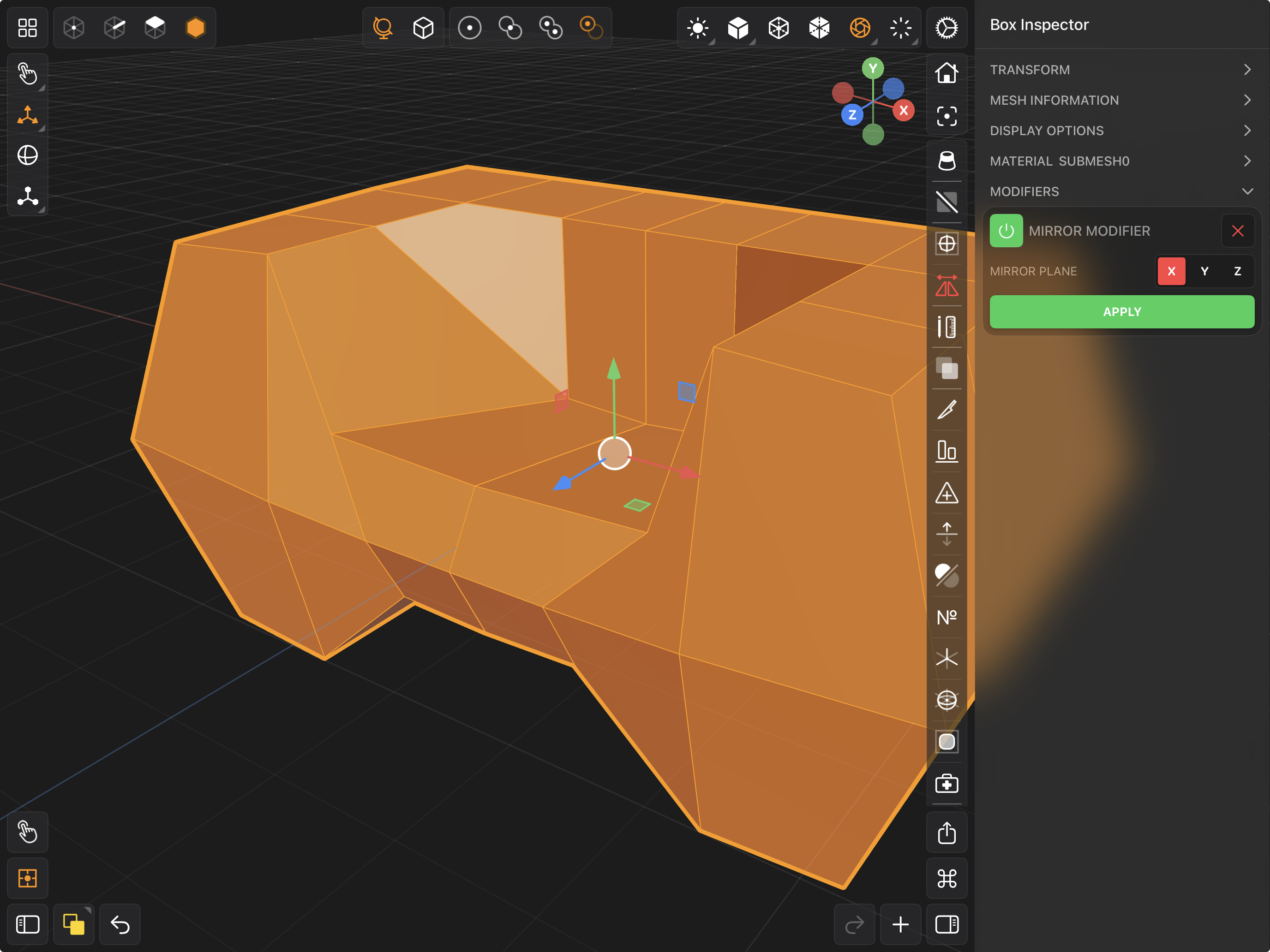Open the mirror tool icon
Viewport: 1270px width, 952px height.
(947, 286)
